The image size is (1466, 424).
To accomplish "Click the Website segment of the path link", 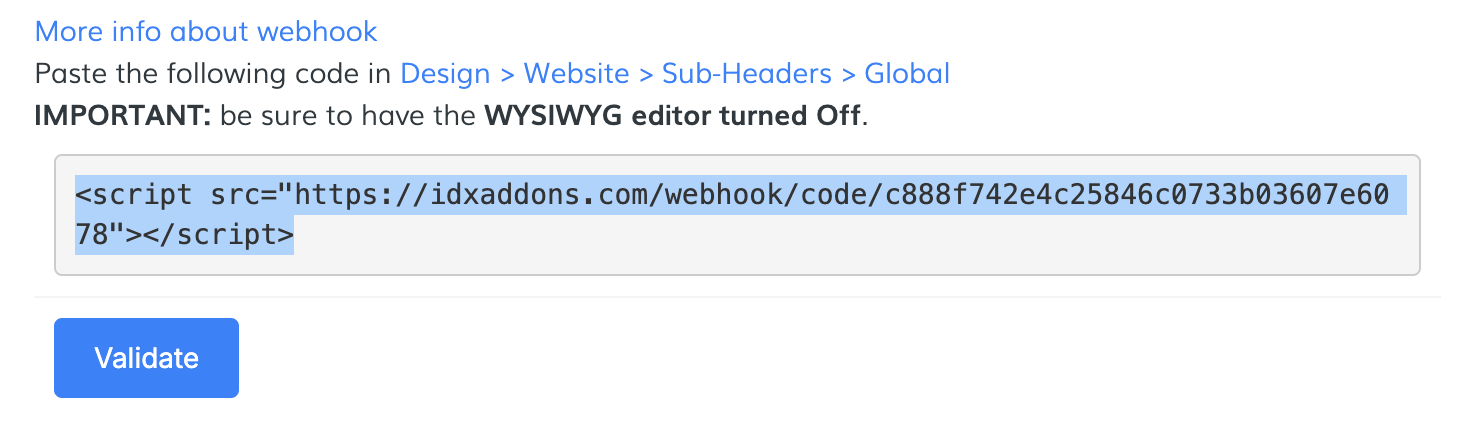I will pyautogui.click(x=577, y=74).
